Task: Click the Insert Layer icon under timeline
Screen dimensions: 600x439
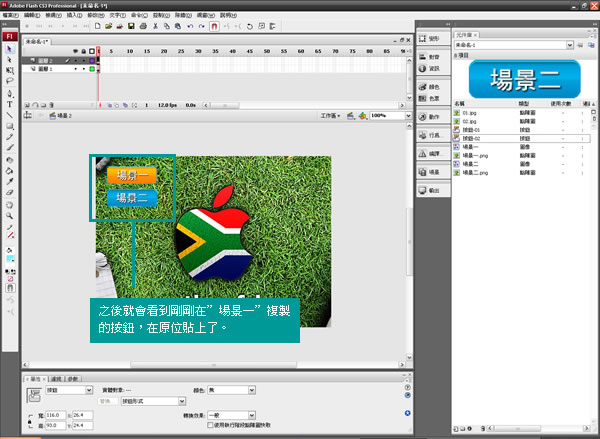Action: (x=27, y=105)
